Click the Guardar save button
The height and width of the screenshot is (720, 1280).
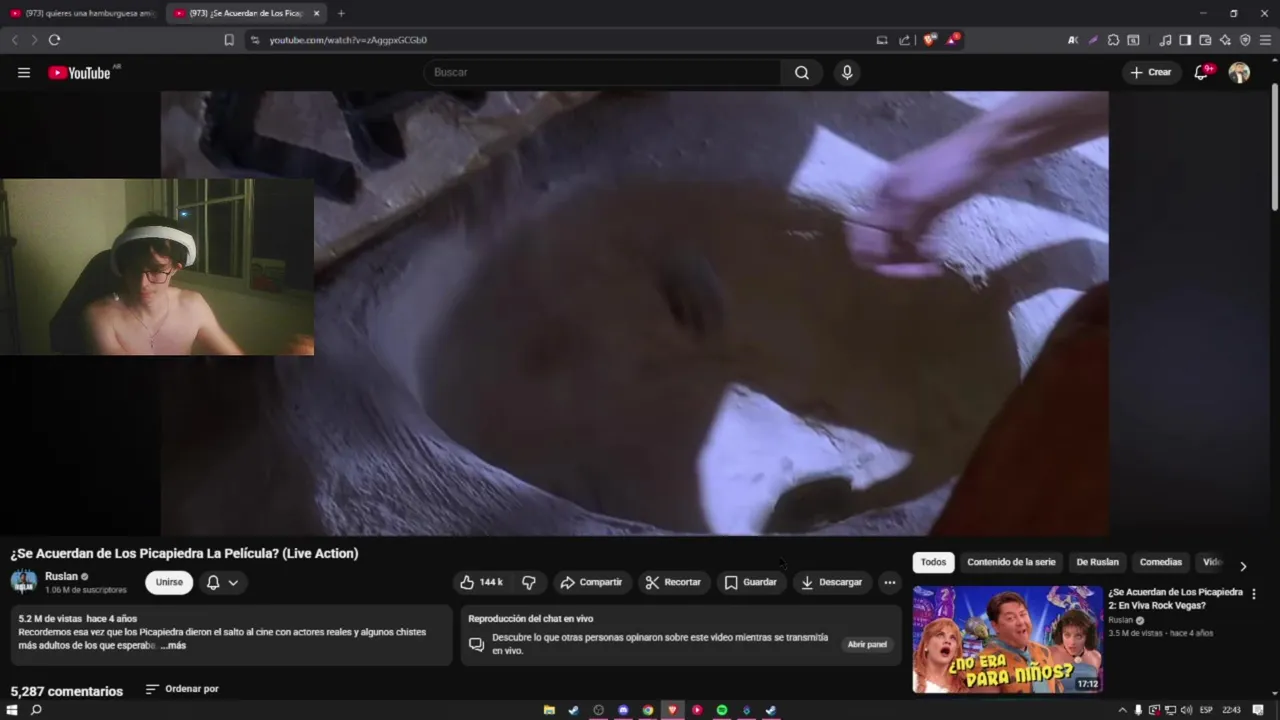[751, 582]
